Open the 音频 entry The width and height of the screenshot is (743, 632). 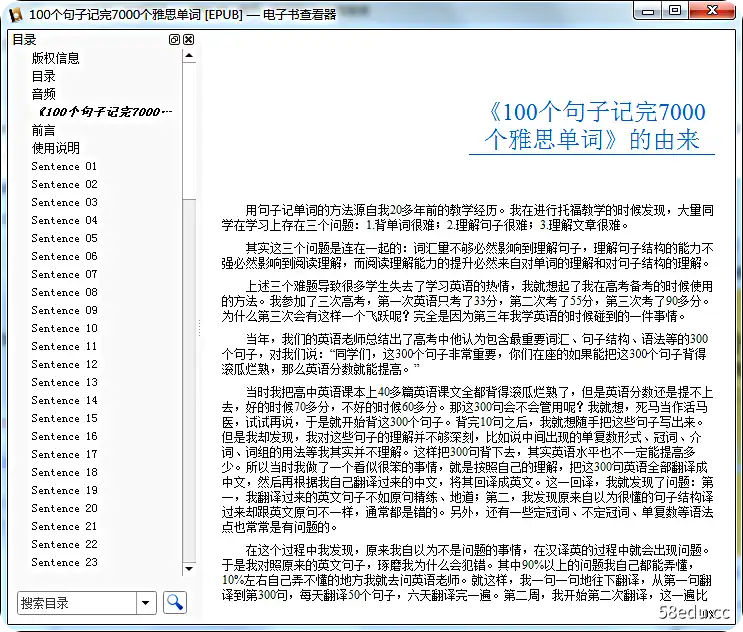coord(44,94)
